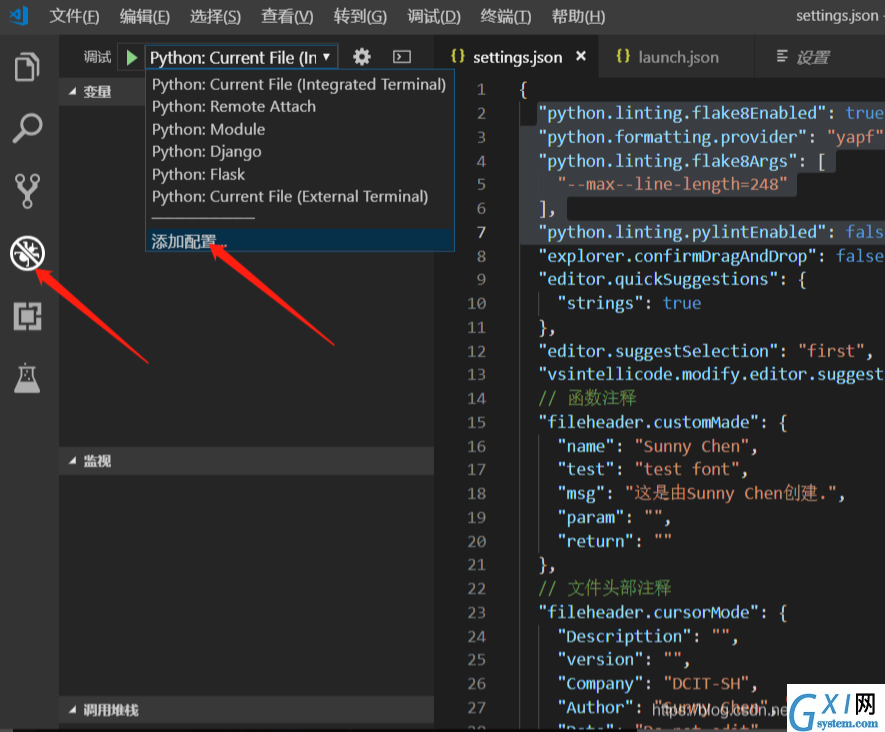Switch to the launch.json tab

[x=676, y=57]
